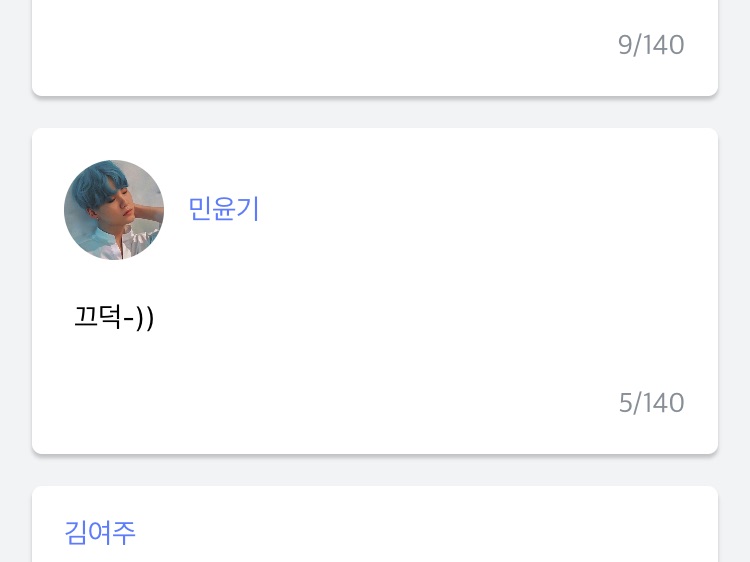Click the 9/140 character counter
The image size is (750, 562).
651,45
